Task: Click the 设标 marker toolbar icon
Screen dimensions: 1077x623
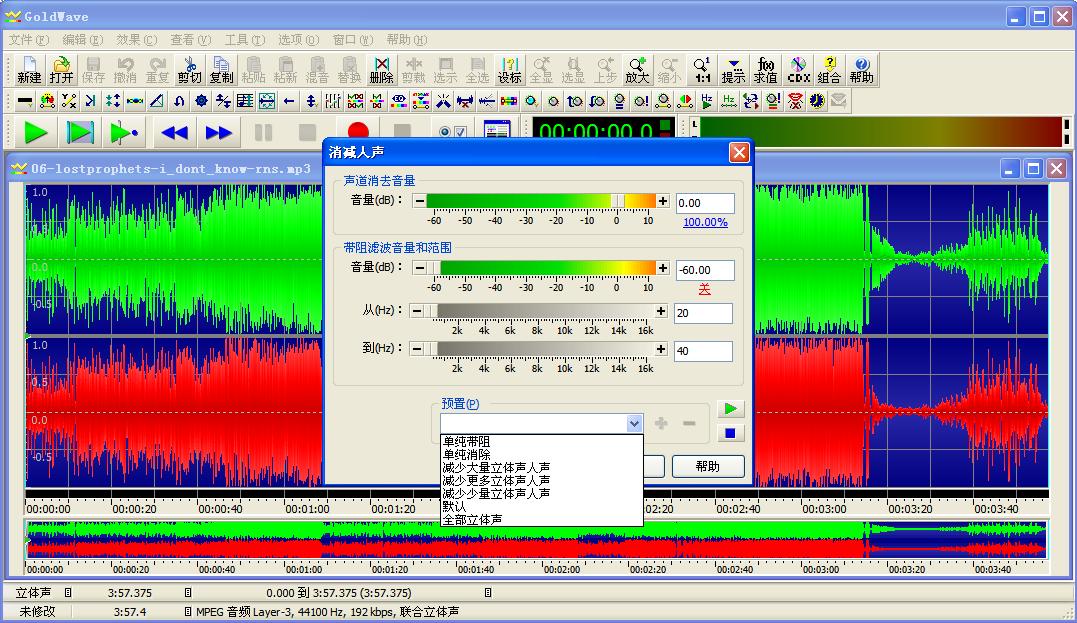Action: pos(510,70)
